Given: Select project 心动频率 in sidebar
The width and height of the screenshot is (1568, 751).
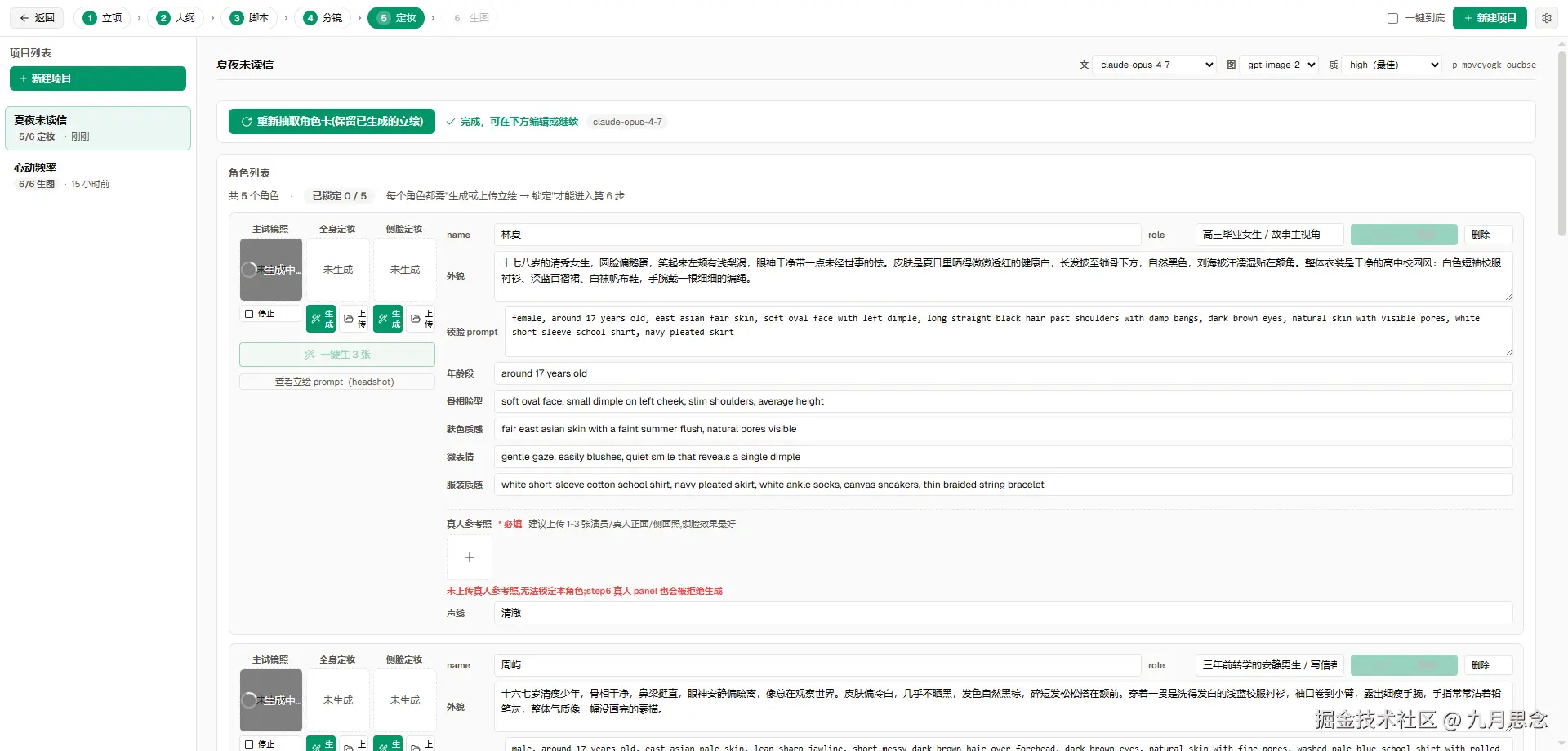Looking at the screenshot, I should tap(98, 176).
